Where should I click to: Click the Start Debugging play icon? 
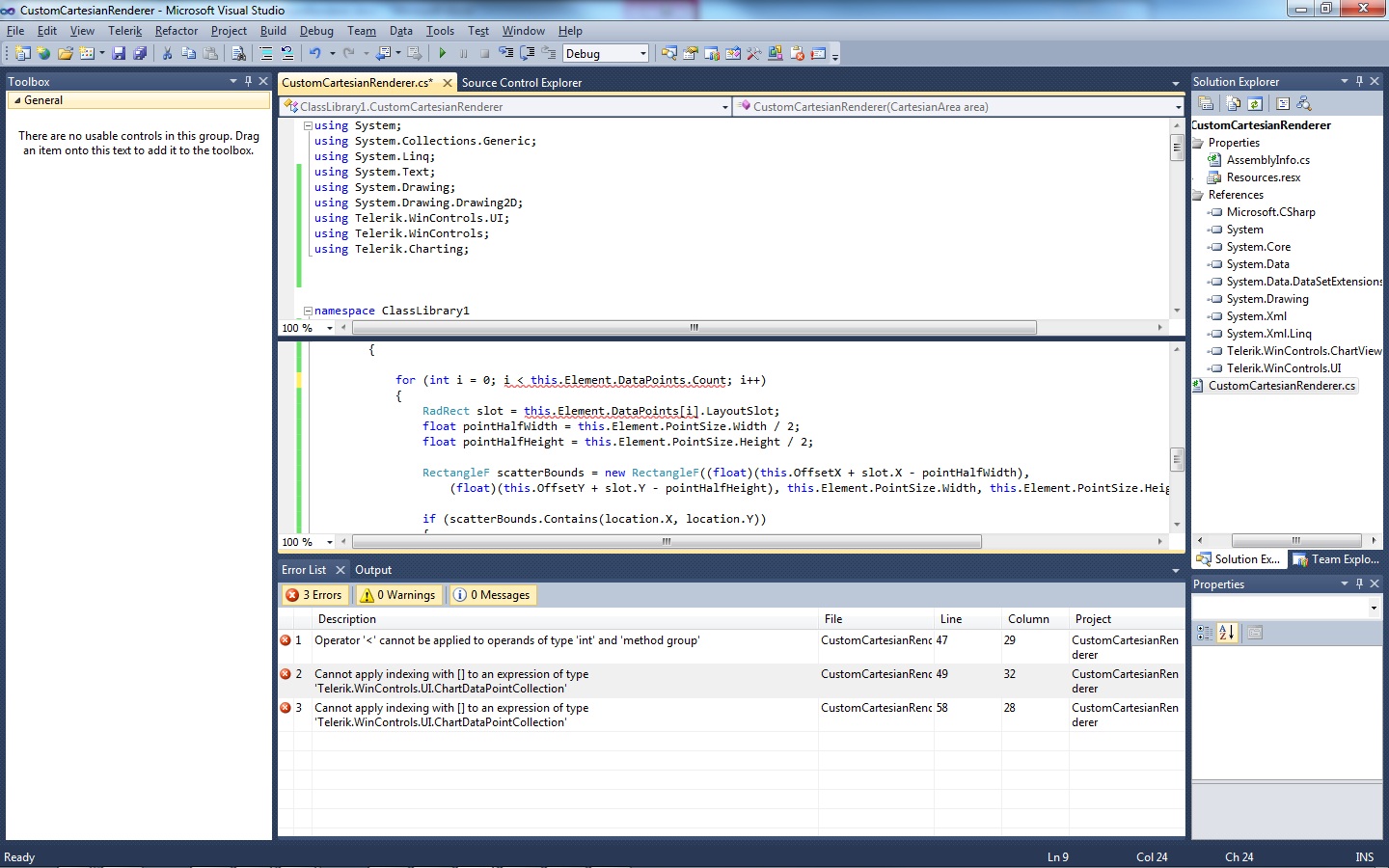pos(443,54)
